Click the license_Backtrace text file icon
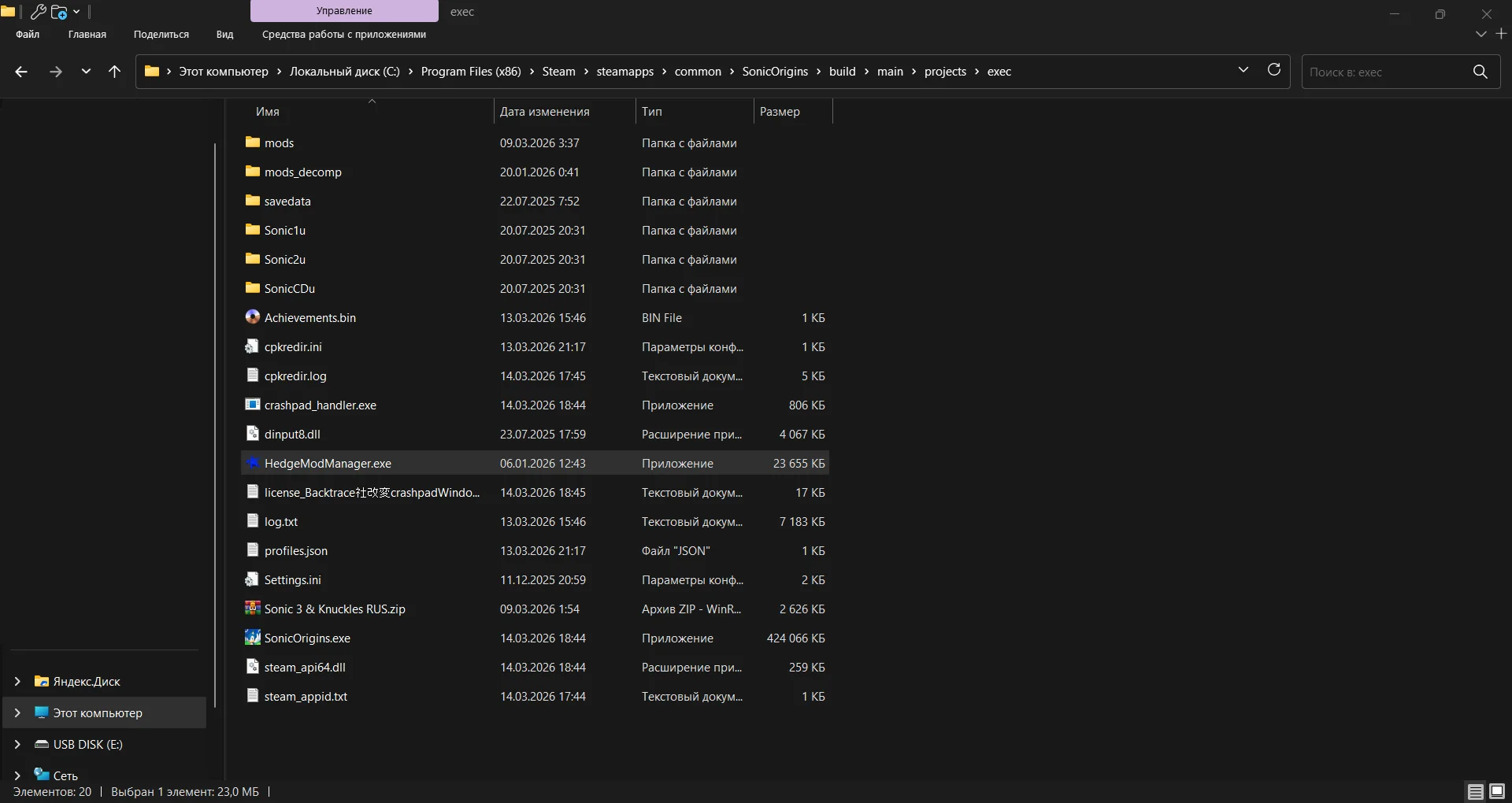The height and width of the screenshot is (803, 1512). tap(252, 492)
